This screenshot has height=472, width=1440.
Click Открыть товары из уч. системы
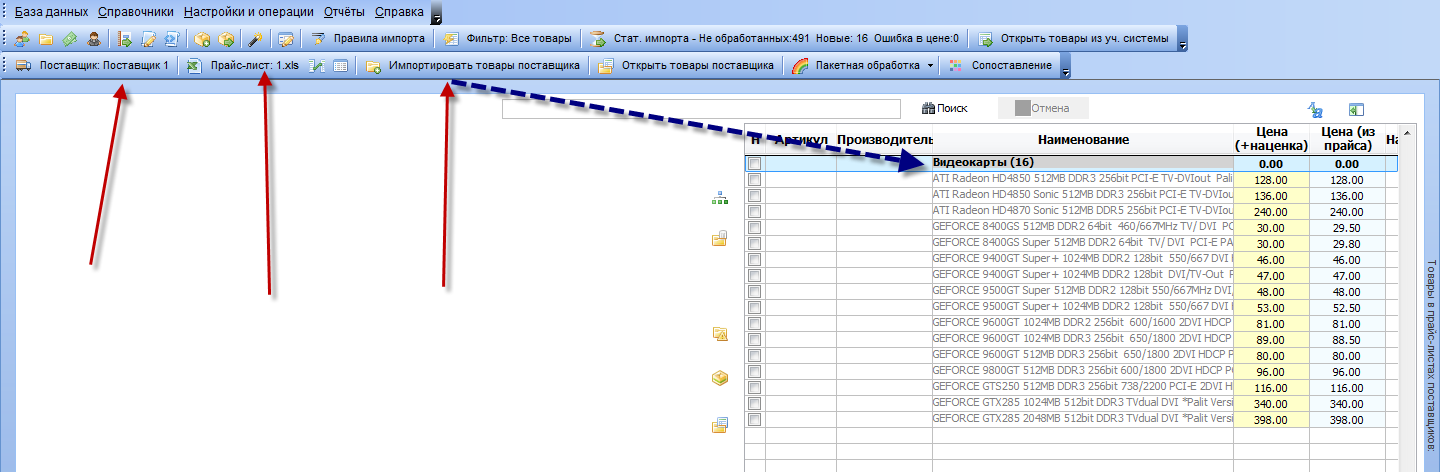[1073, 39]
